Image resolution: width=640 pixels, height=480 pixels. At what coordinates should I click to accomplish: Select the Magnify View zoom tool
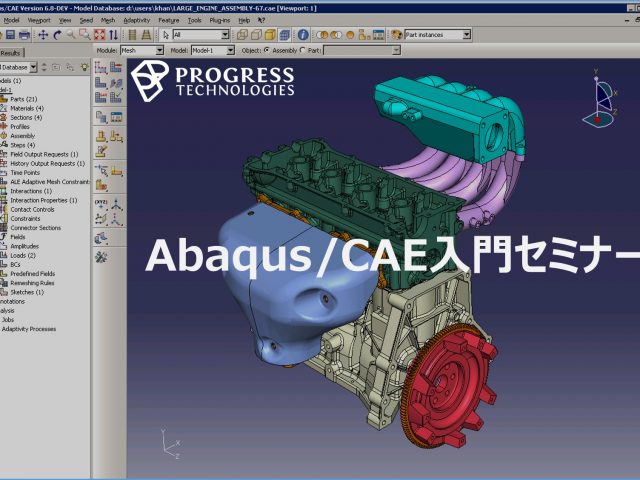tap(71, 35)
